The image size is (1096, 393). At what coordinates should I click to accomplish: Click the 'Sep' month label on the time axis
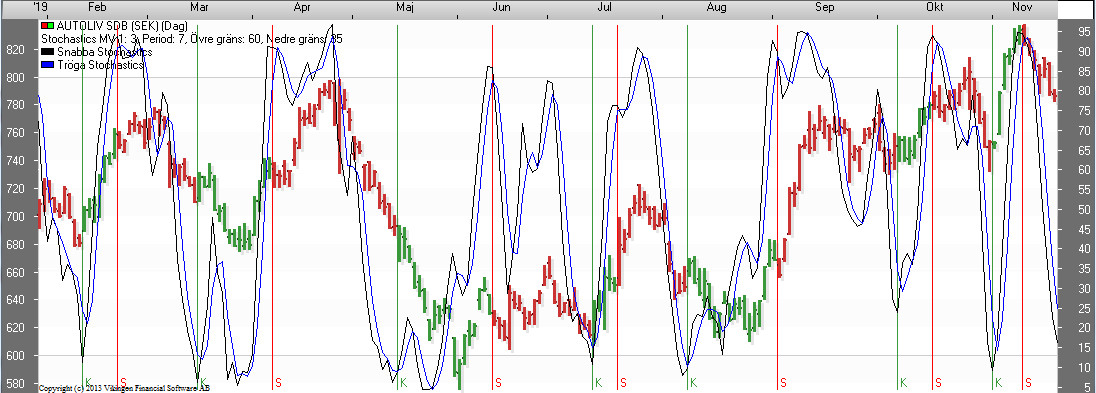coord(825,8)
